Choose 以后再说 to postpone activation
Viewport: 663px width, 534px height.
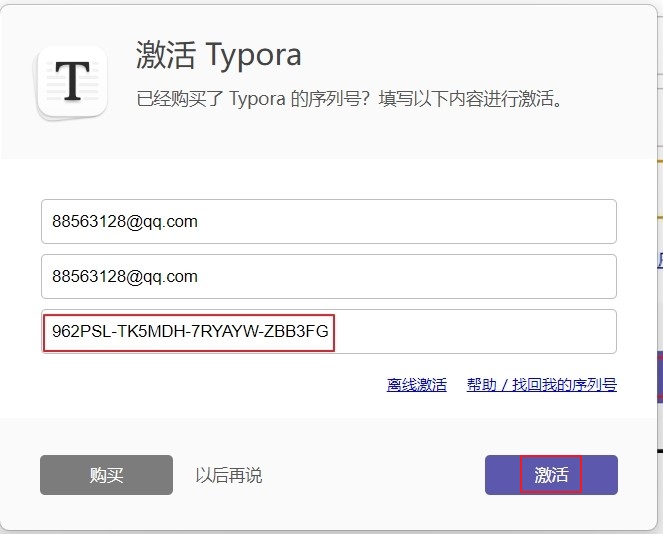(229, 475)
